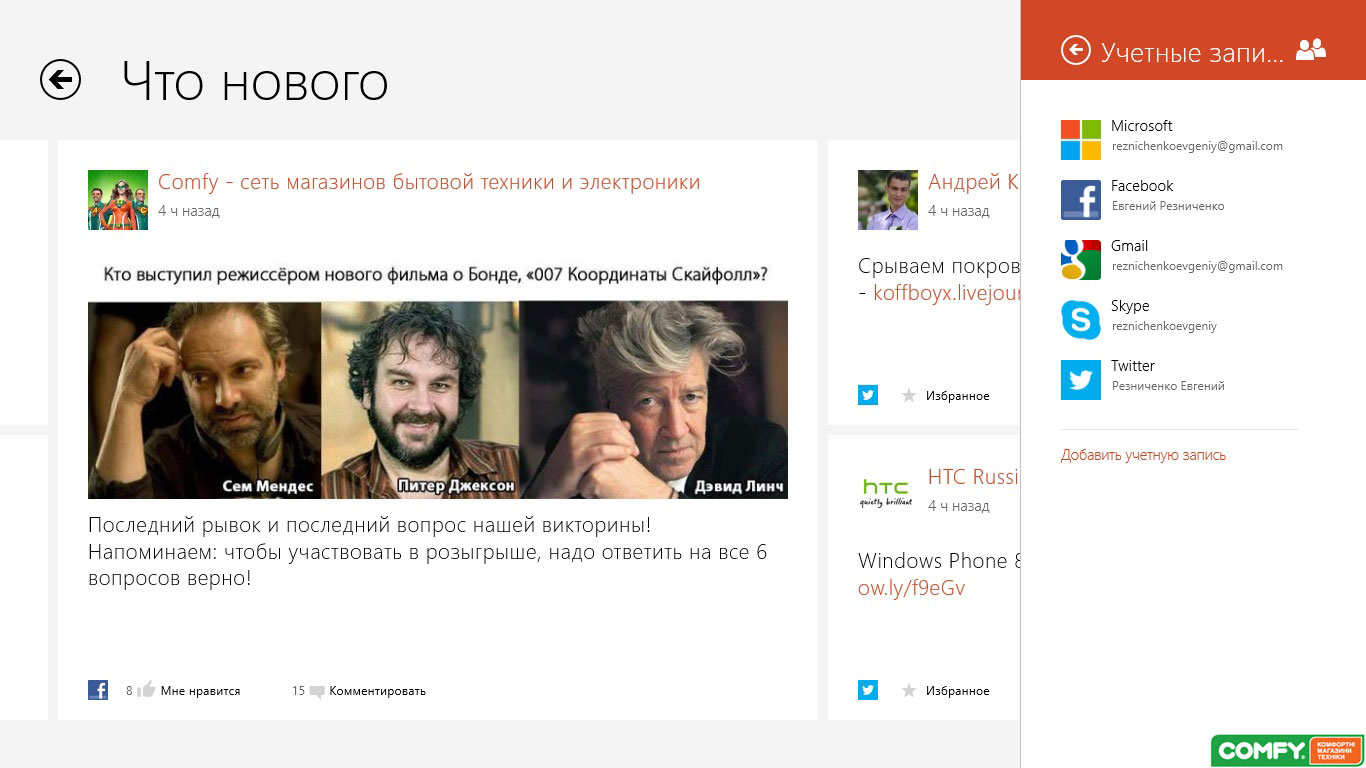Go back from the Что нового page
The width and height of the screenshot is (1366, 768).
(x=60, y=80)
